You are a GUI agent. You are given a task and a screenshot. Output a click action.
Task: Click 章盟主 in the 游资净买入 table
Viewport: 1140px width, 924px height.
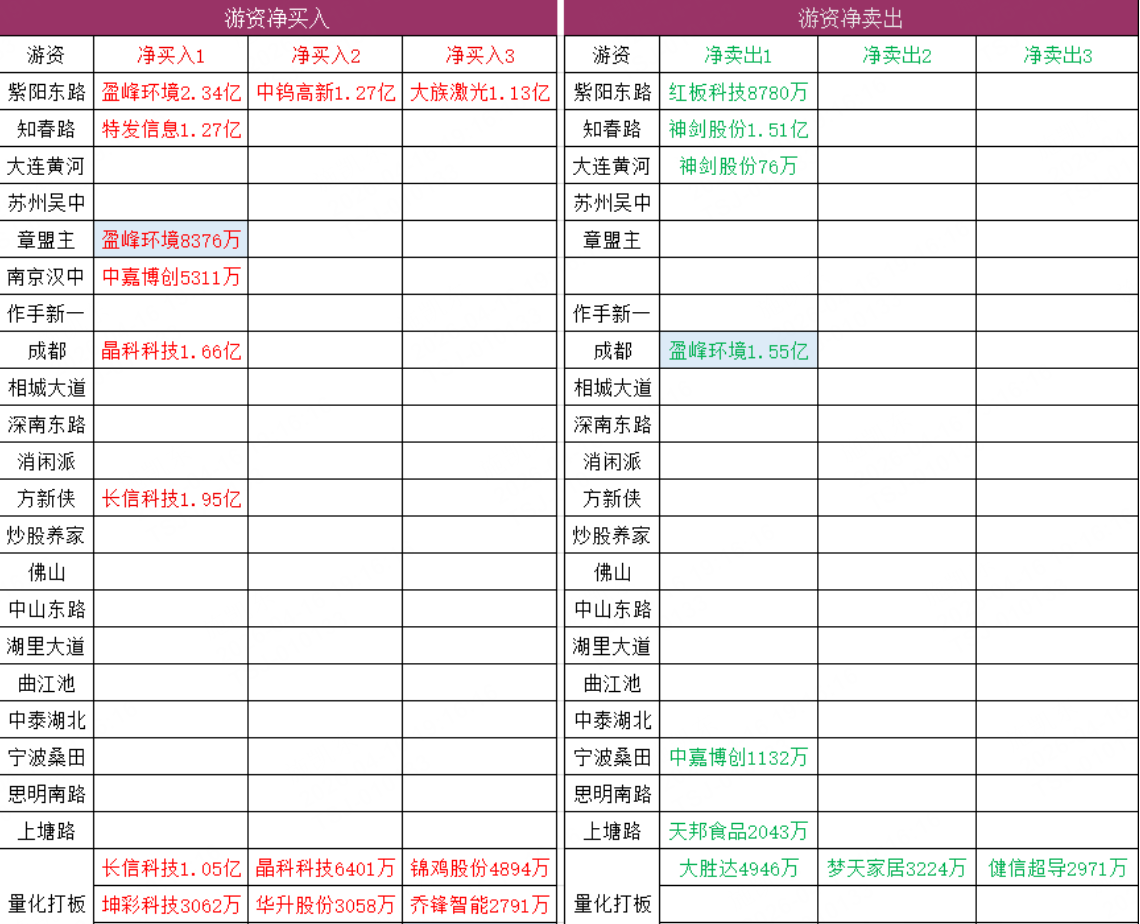[x=47, y=240]
